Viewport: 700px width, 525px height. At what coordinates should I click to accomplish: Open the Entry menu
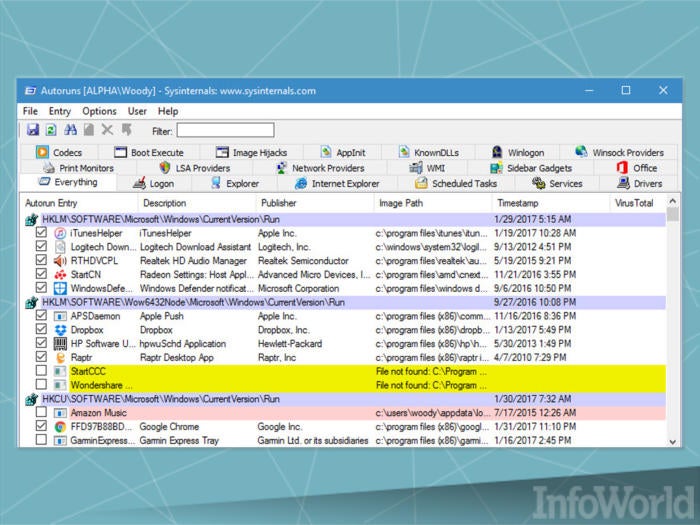pos(60,111)
